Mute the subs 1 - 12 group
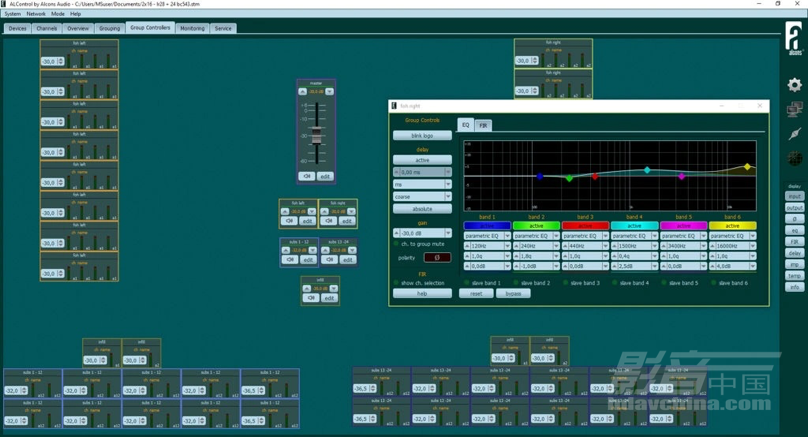Image resolution: width=808 pixels, height=437 pixels. (289, 260)
